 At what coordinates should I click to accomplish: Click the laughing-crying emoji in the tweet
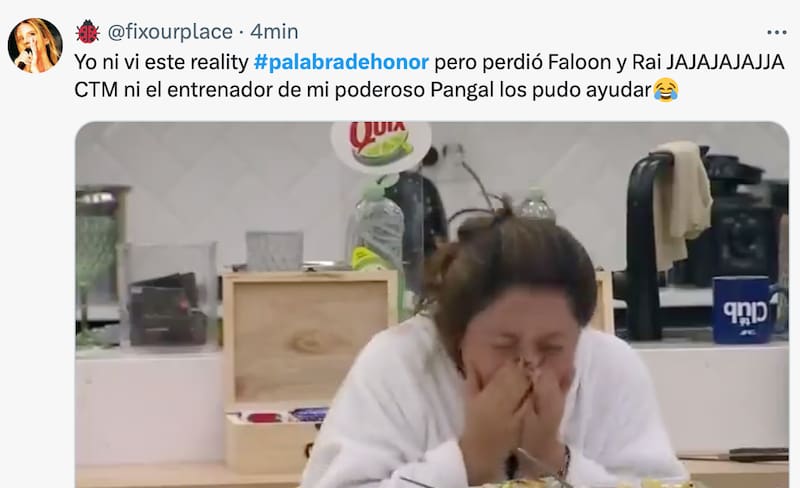[x=666, y=90]
